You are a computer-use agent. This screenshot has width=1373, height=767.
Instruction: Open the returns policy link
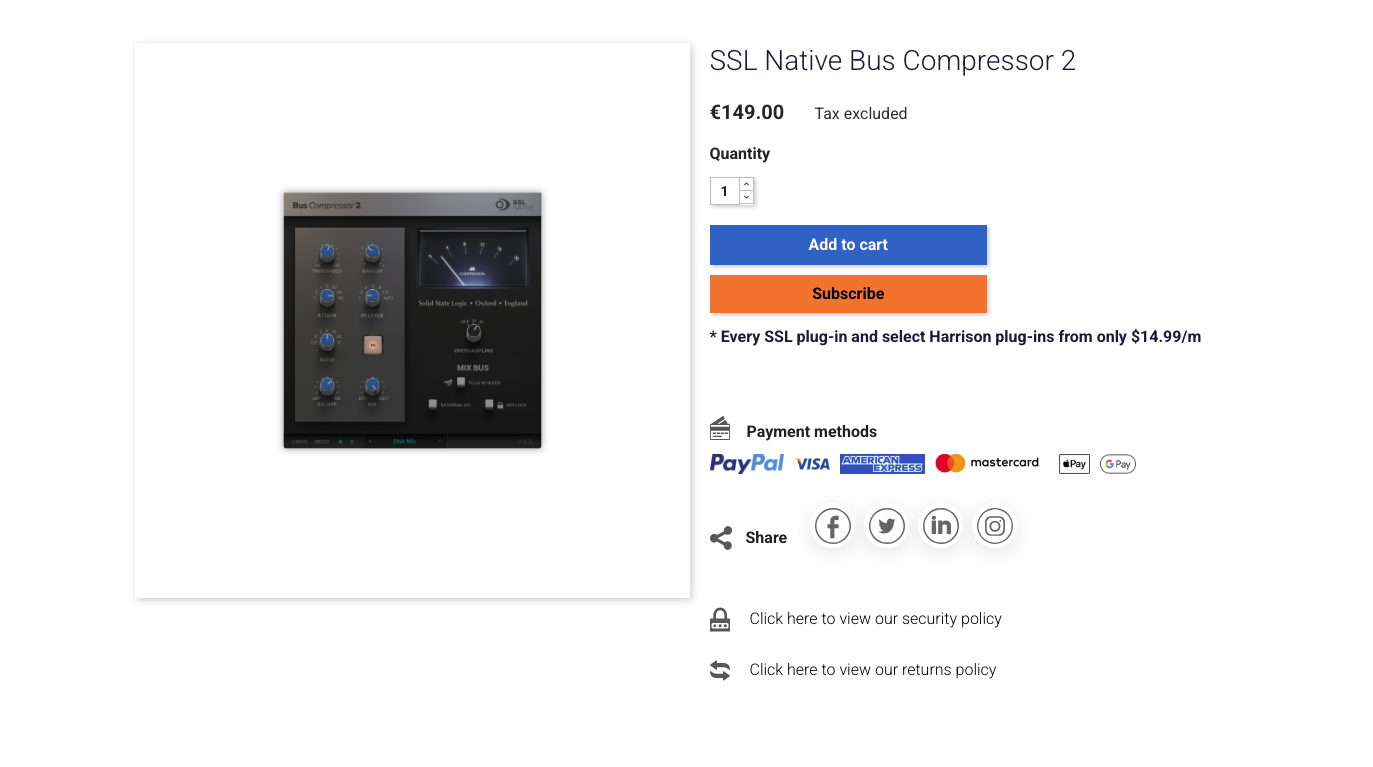[x=872, y=669]
